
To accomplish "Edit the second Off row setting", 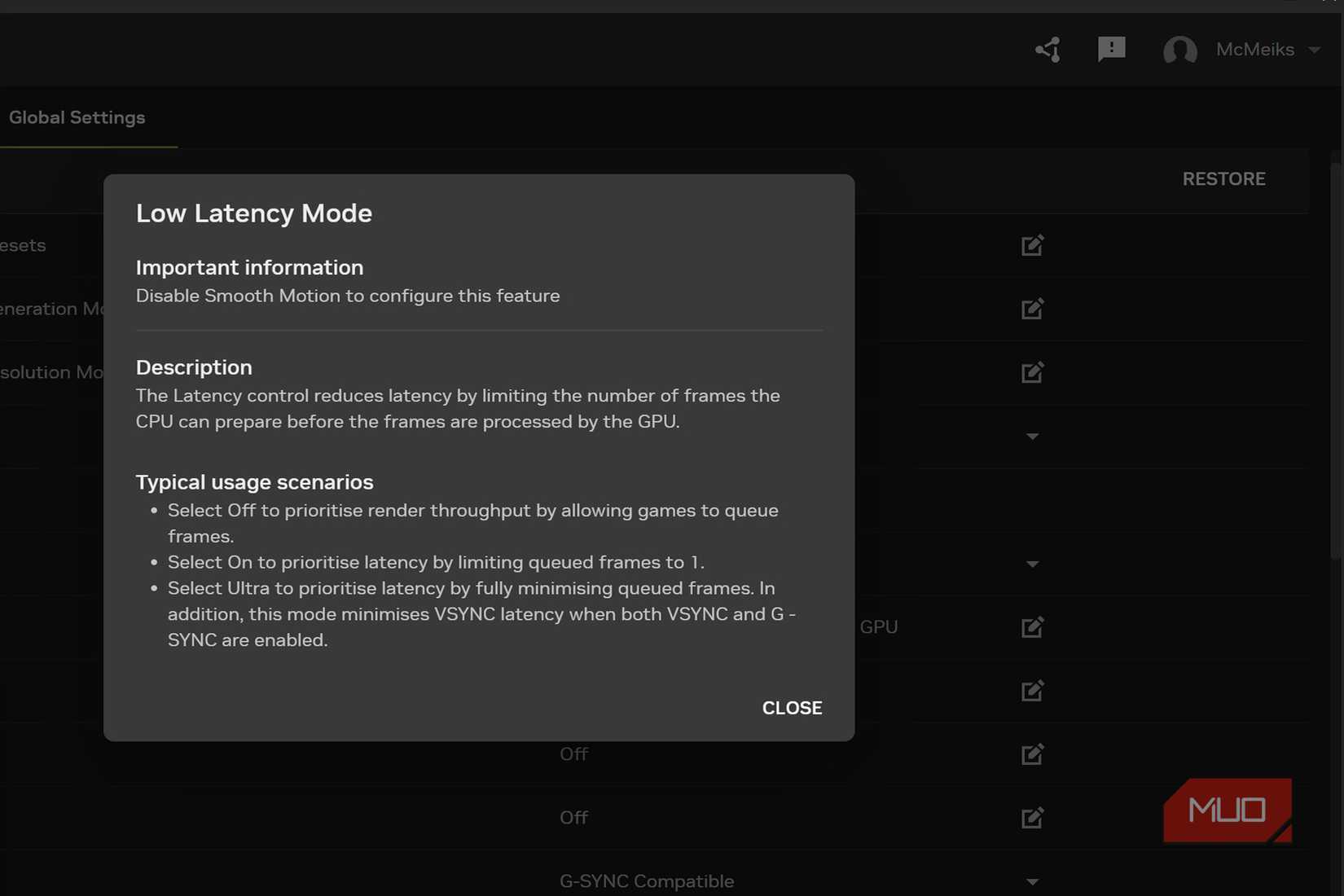I will point(1032,818).
